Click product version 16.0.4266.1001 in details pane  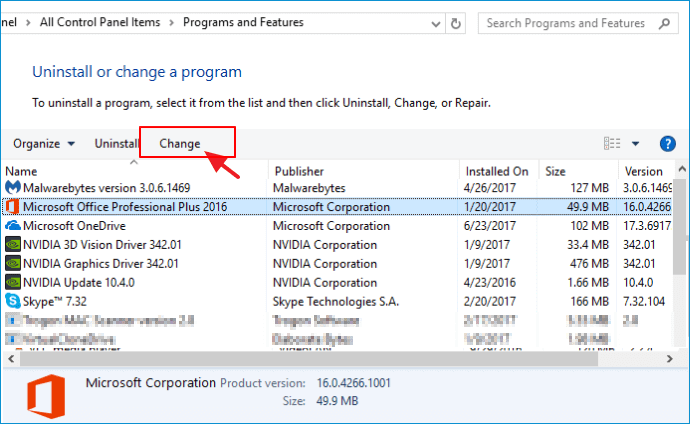[x=353, y=383]
